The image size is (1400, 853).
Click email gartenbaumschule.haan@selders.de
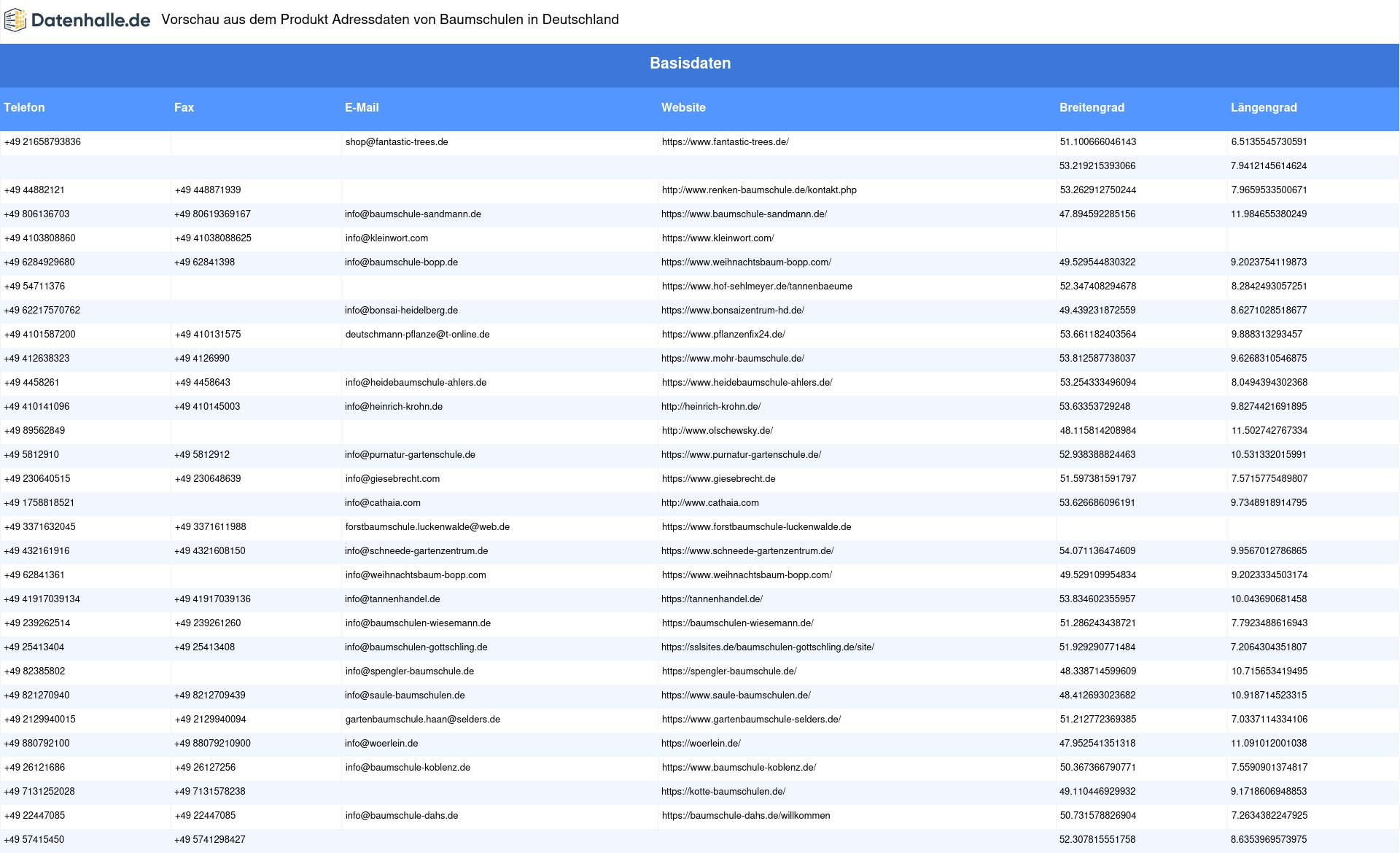coord(423,720)
